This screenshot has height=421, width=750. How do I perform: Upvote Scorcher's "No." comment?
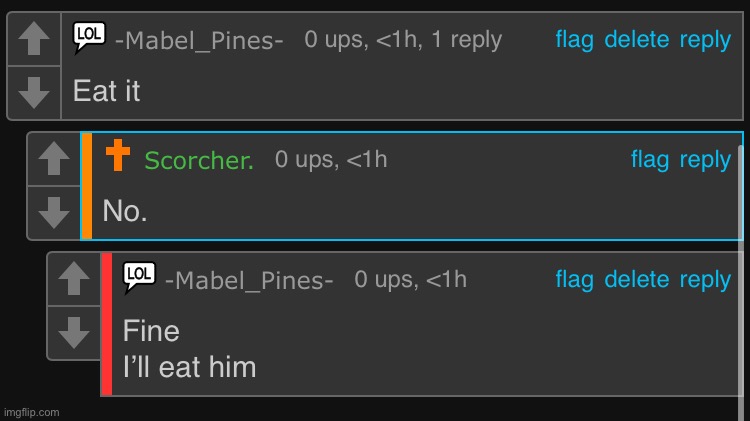(x=54, y=158)
